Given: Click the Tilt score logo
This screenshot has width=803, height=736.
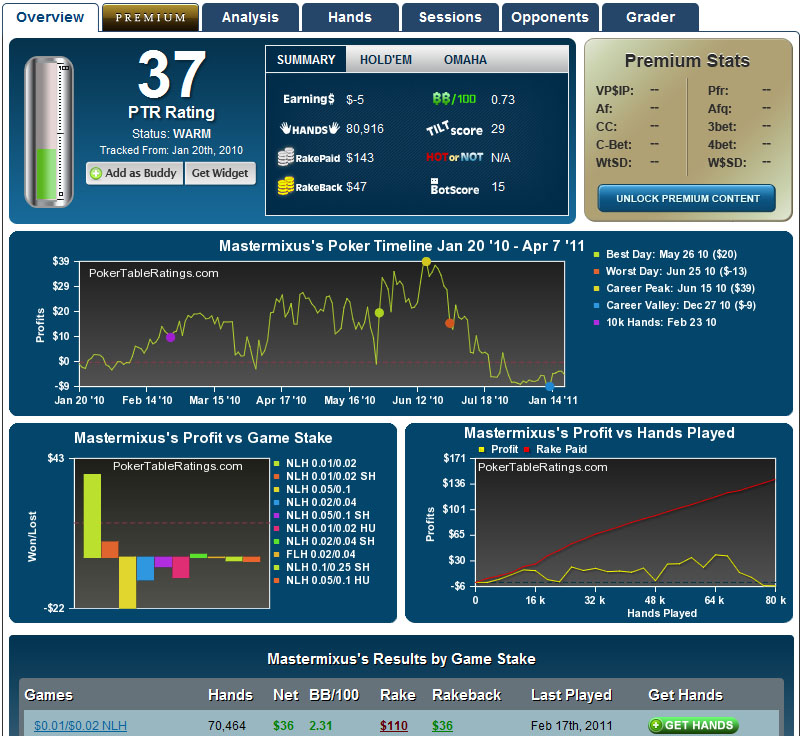Looking at the screenshot, I should pyautogui.click(x=454, y=129).
